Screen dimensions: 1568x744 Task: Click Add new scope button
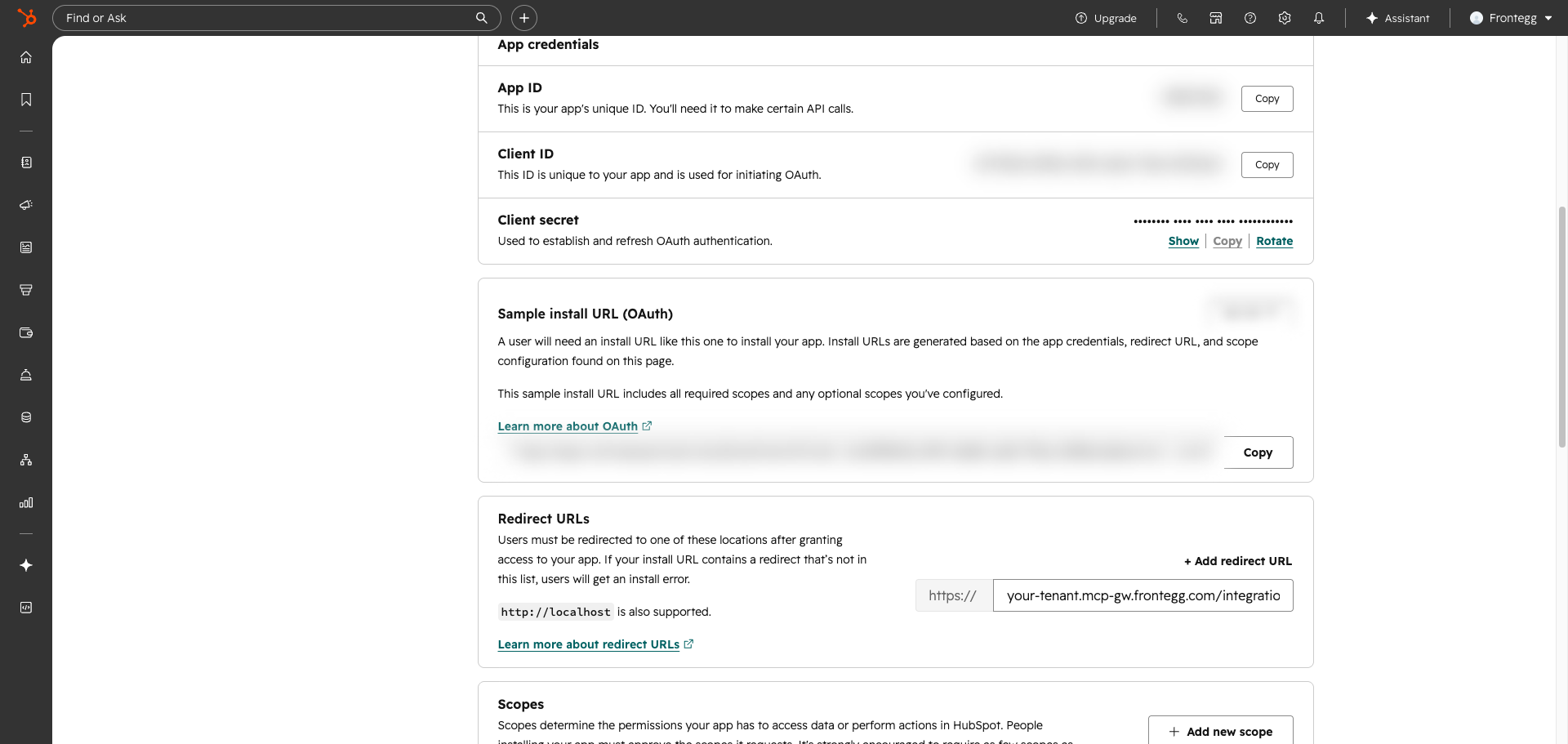1220,732
